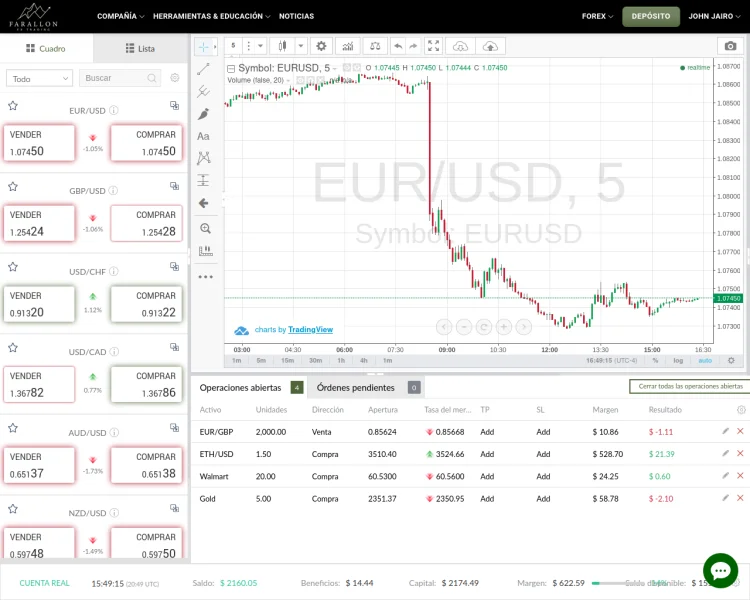The width and height of the screenshot is (750, 600).
Task: Select the zoom in magnifier tool
Action: (x=206, y=228)
